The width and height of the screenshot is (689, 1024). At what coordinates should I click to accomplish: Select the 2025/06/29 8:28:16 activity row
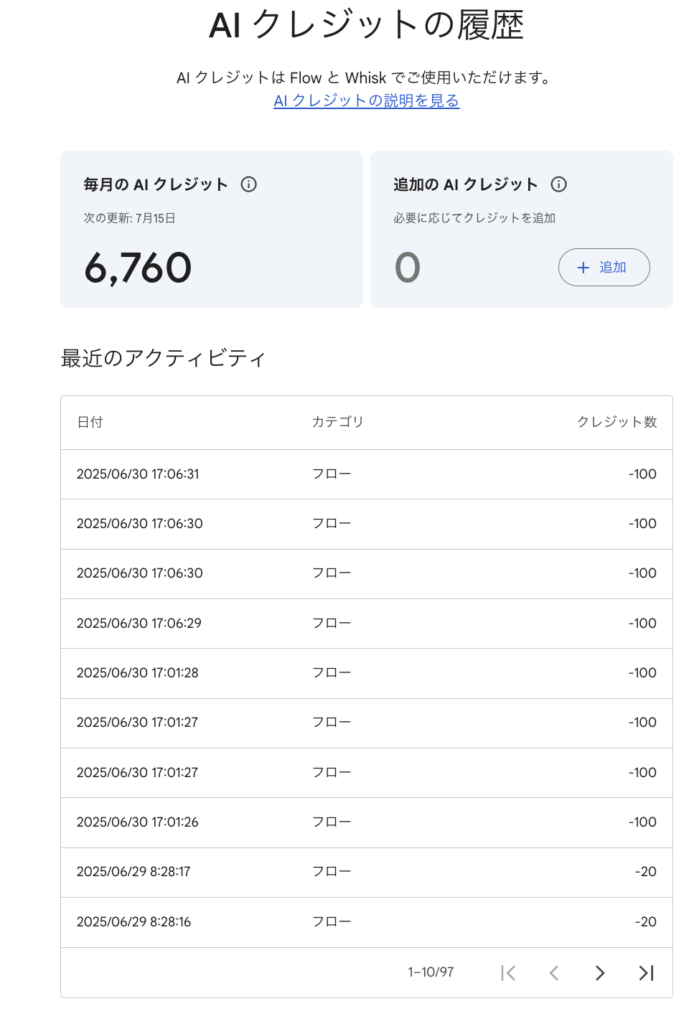pyautogui.click(x=366, y=922)
